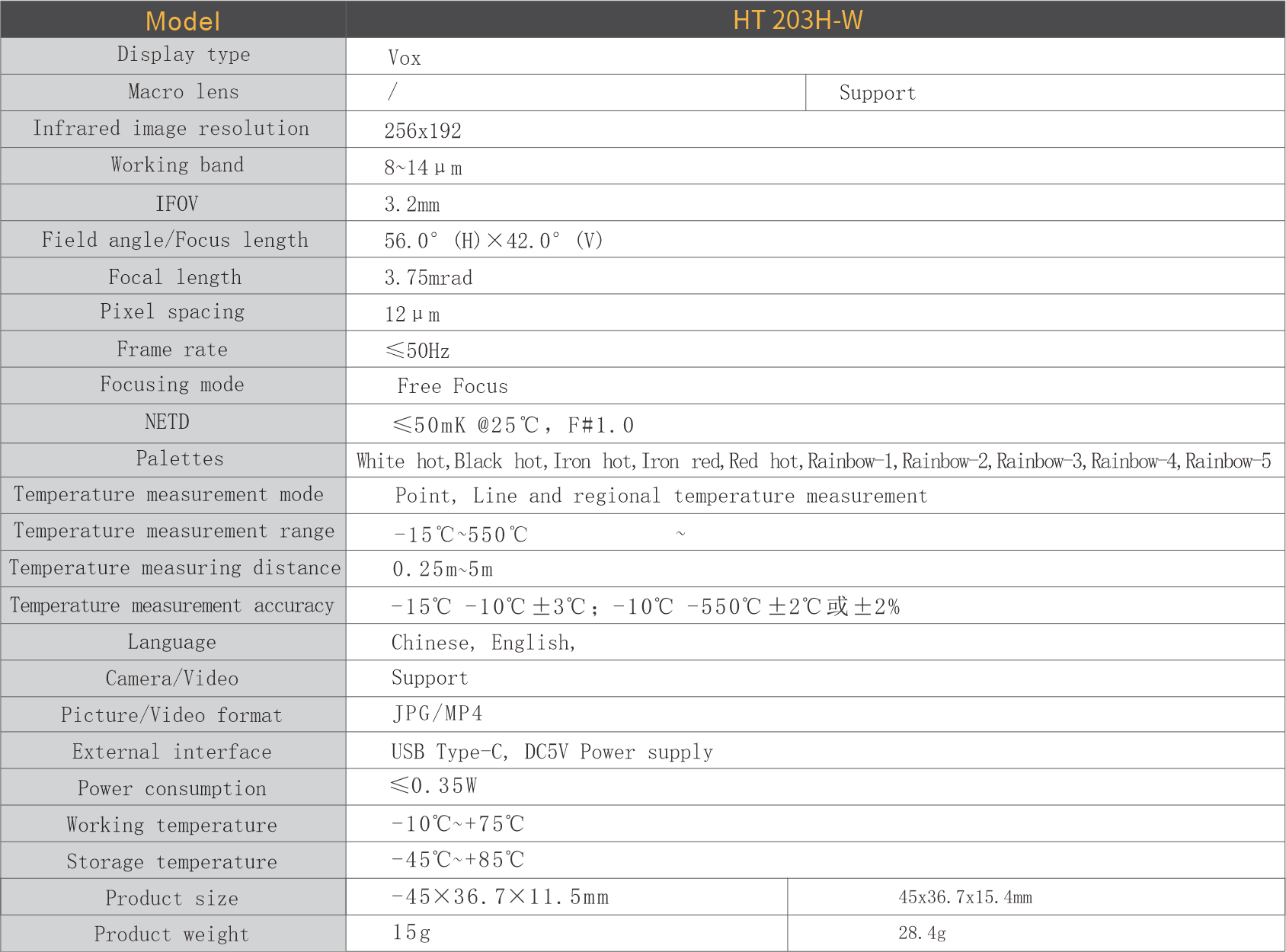Select the 'Camera/Video' label
The image size is (1286, 952).
click(x=172, y=679)
